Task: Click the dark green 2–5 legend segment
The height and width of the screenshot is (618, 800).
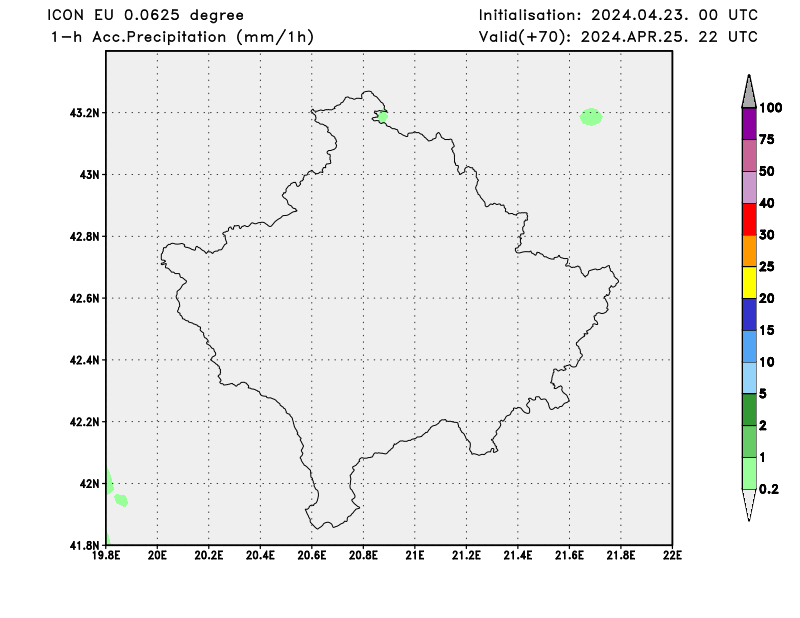Action: 749,409
